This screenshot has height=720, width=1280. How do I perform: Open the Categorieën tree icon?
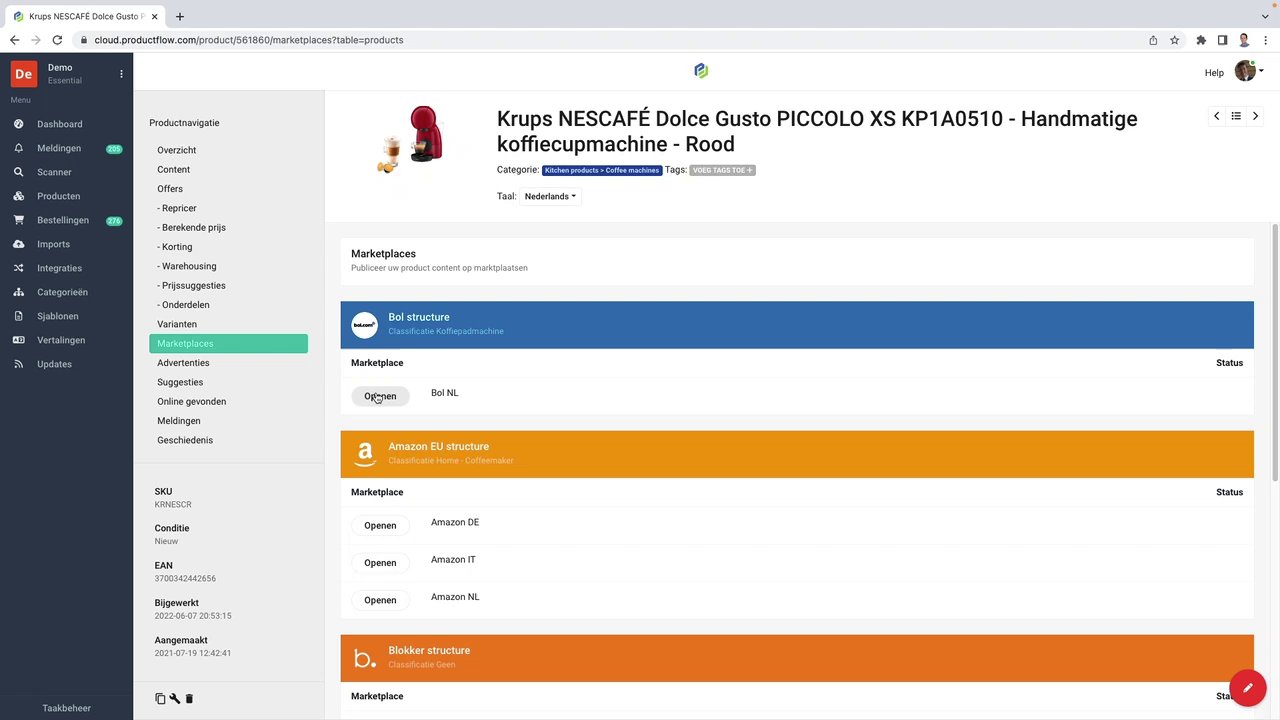point(18,292)
